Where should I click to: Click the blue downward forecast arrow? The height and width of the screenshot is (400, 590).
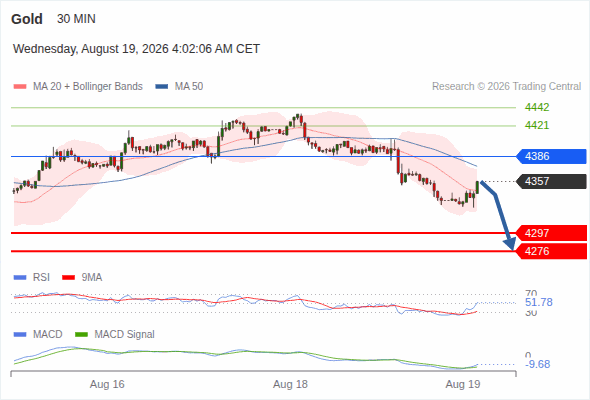point(498,215)
